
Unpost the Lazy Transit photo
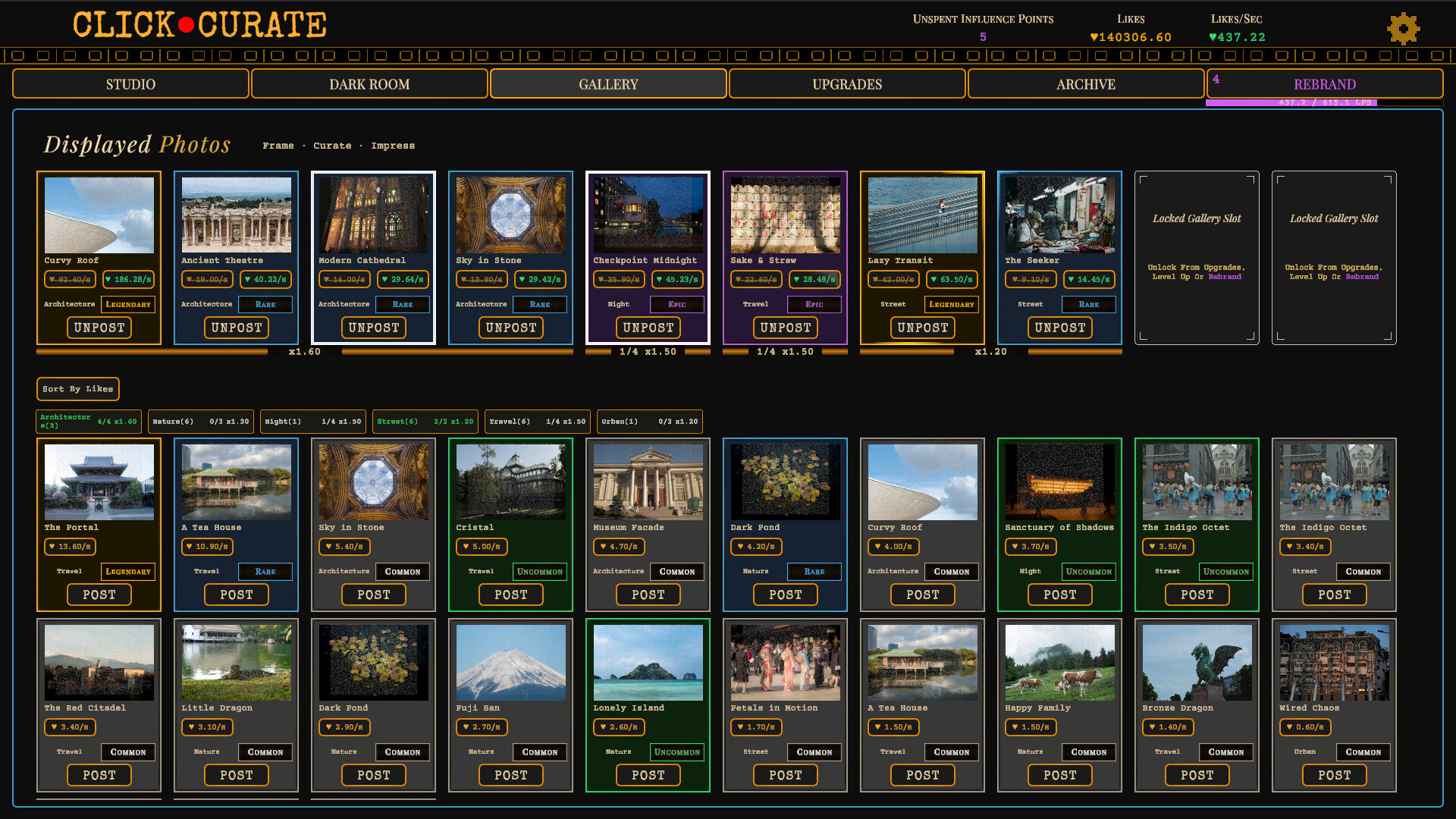(x=922, y=328)
